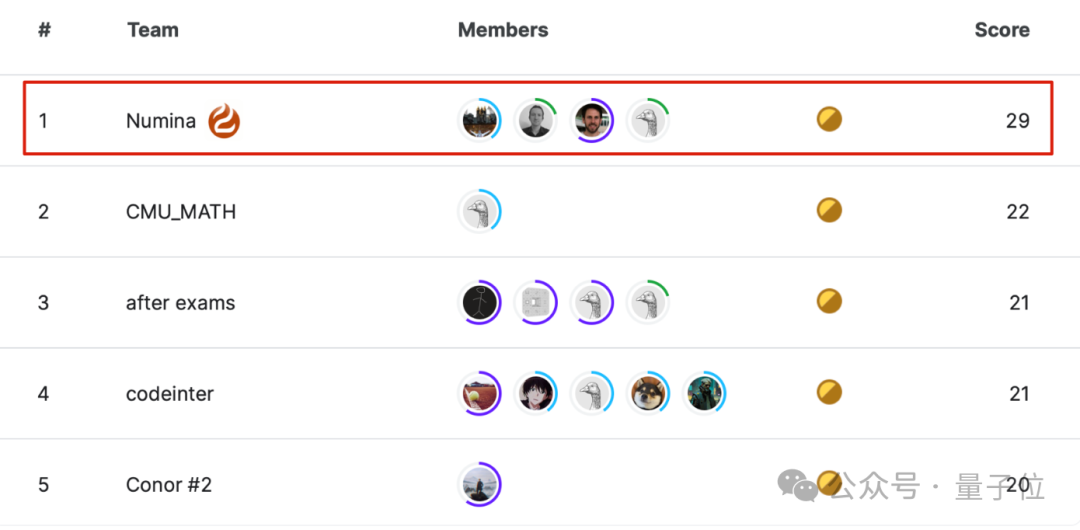
Task: Open codeinter's skull-masked figure avatar
Action: tap(703, 393)
